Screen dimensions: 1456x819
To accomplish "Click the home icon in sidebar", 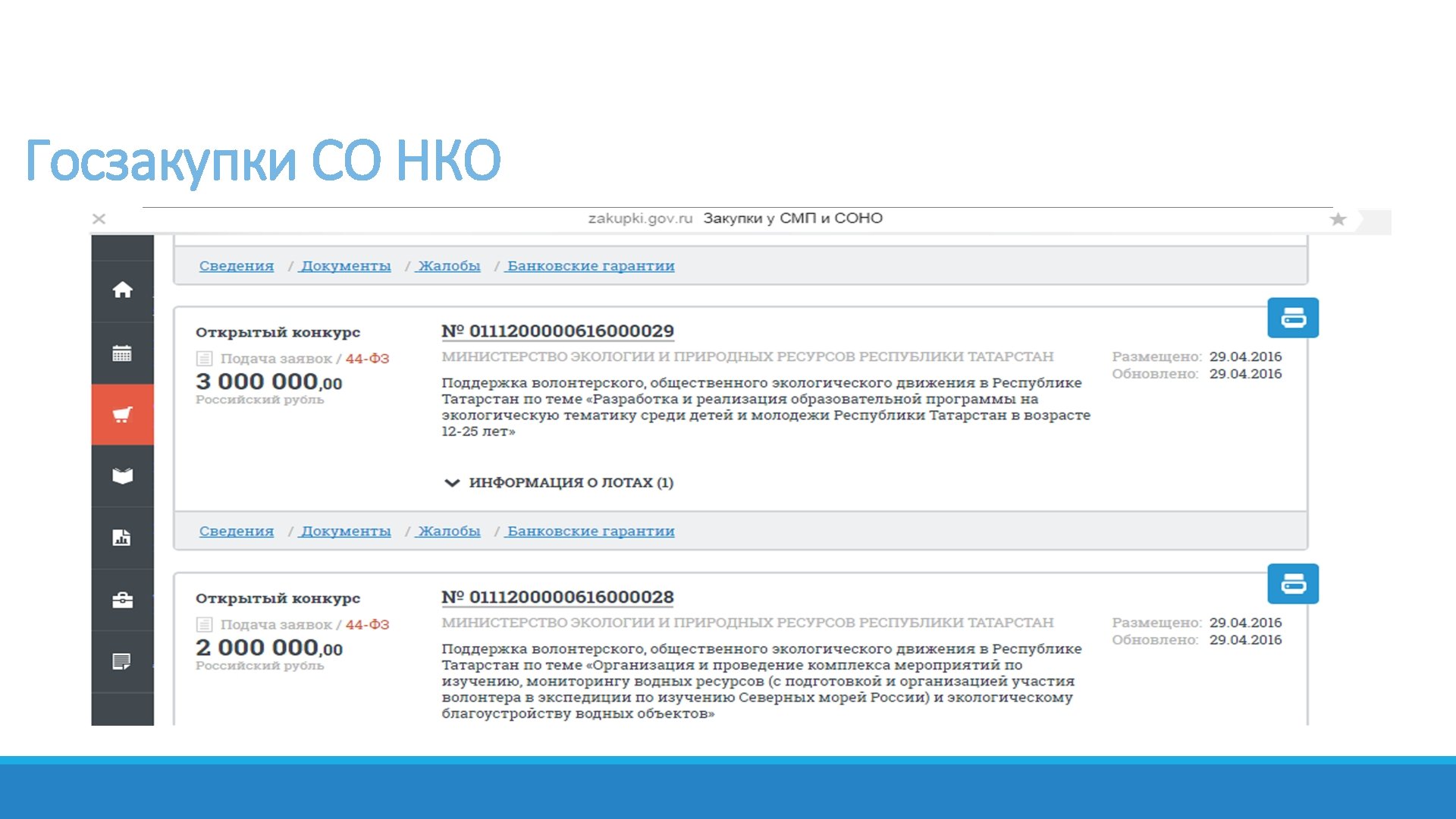I will (x=122, y=290).
